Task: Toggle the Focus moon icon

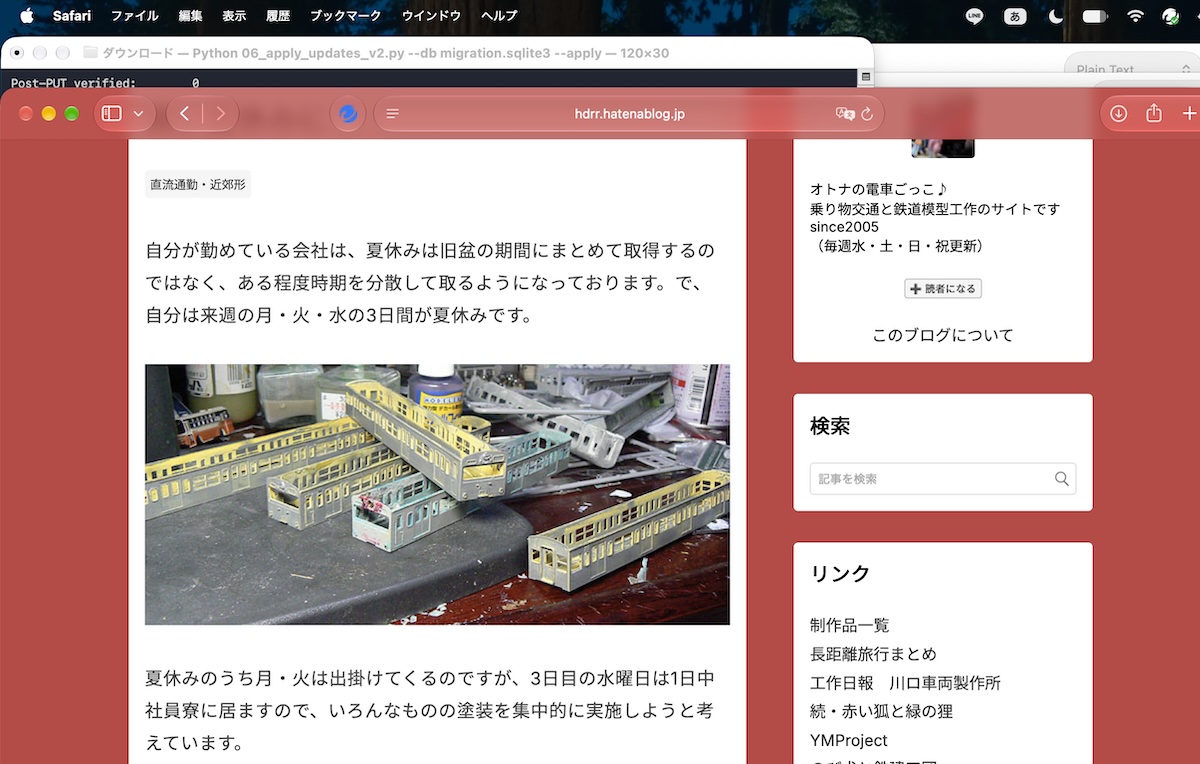Action: [1056, 16]
